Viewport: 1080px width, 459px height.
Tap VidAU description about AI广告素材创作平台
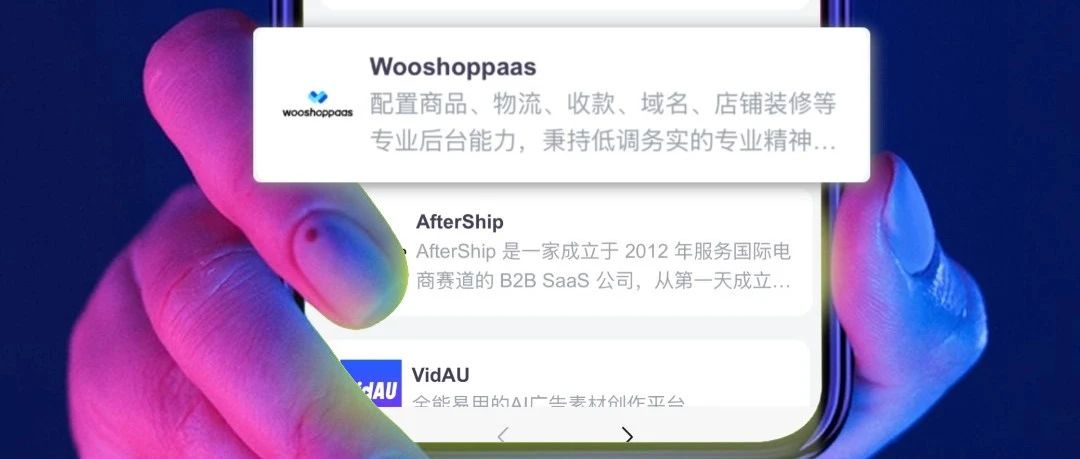[x=548, y=401]
